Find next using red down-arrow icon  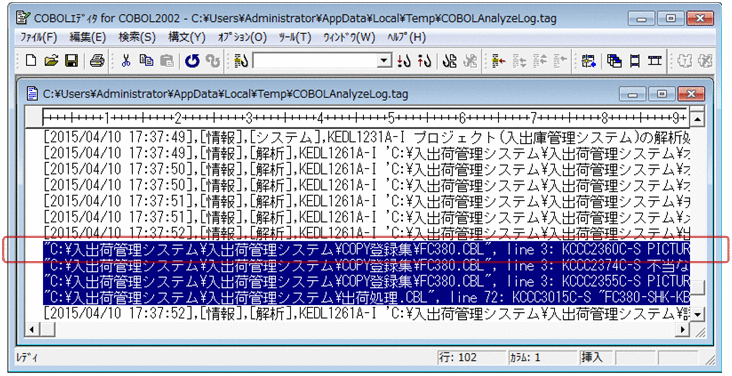click(404, 61)
